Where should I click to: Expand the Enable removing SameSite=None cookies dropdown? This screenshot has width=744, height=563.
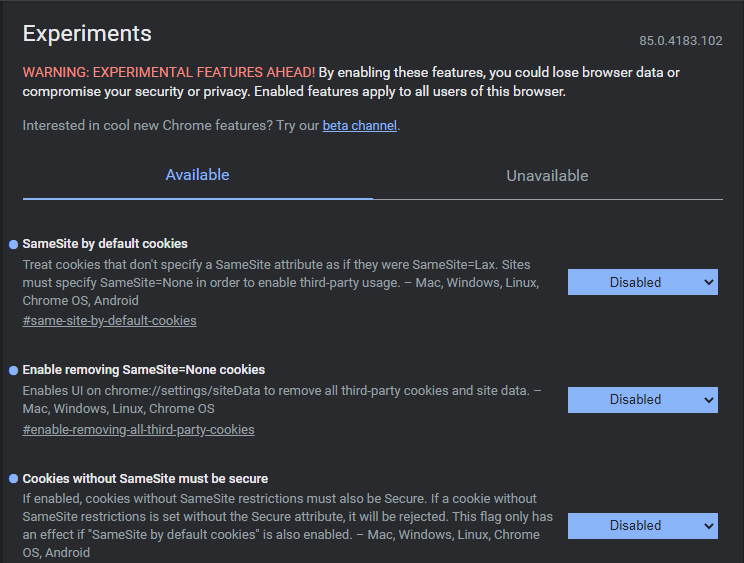pyautogui.click(x=642, y=399)
